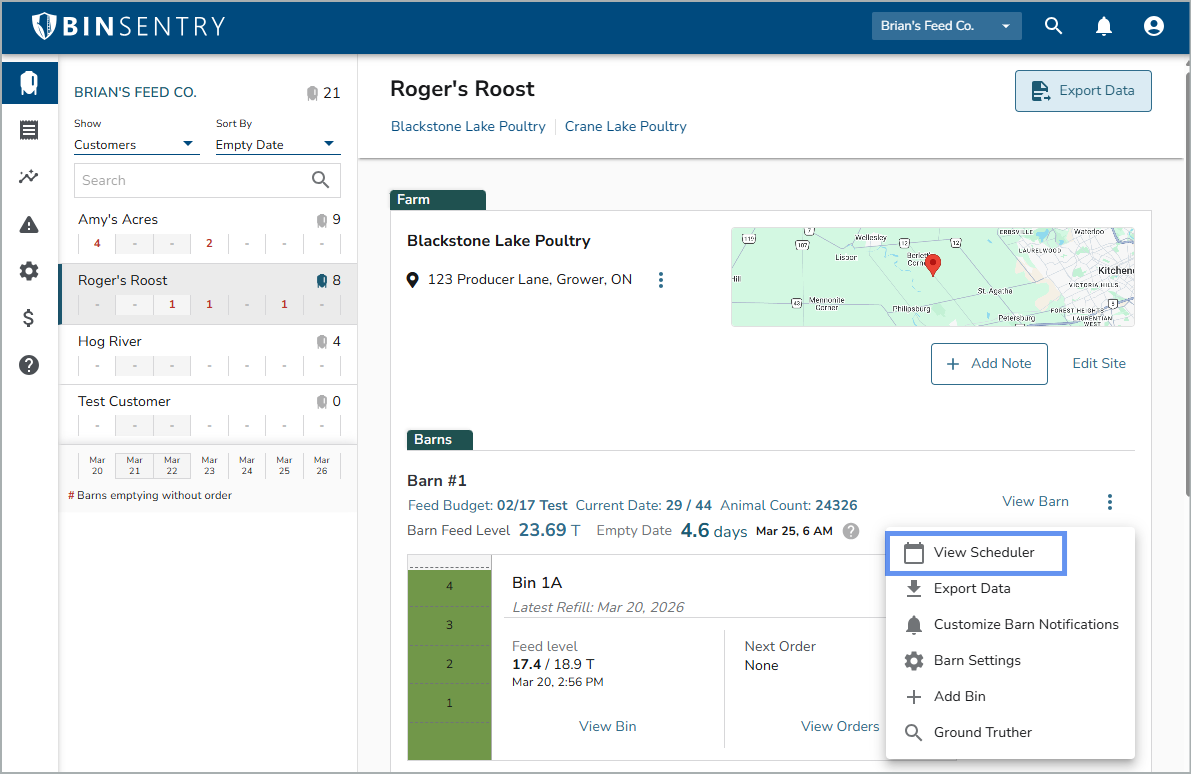
Task: Open the farm address three-dot menu
Action: tap(661, 280)
